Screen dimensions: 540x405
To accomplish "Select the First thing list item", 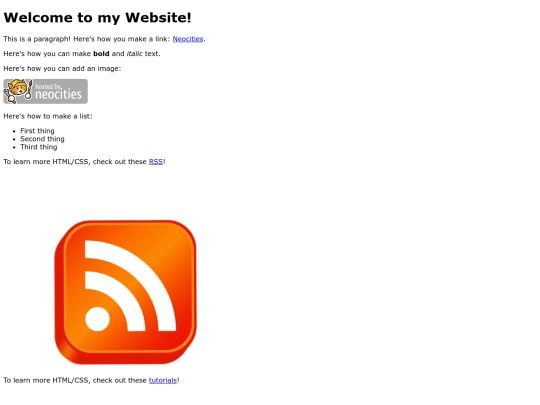I will click(37, 131).
